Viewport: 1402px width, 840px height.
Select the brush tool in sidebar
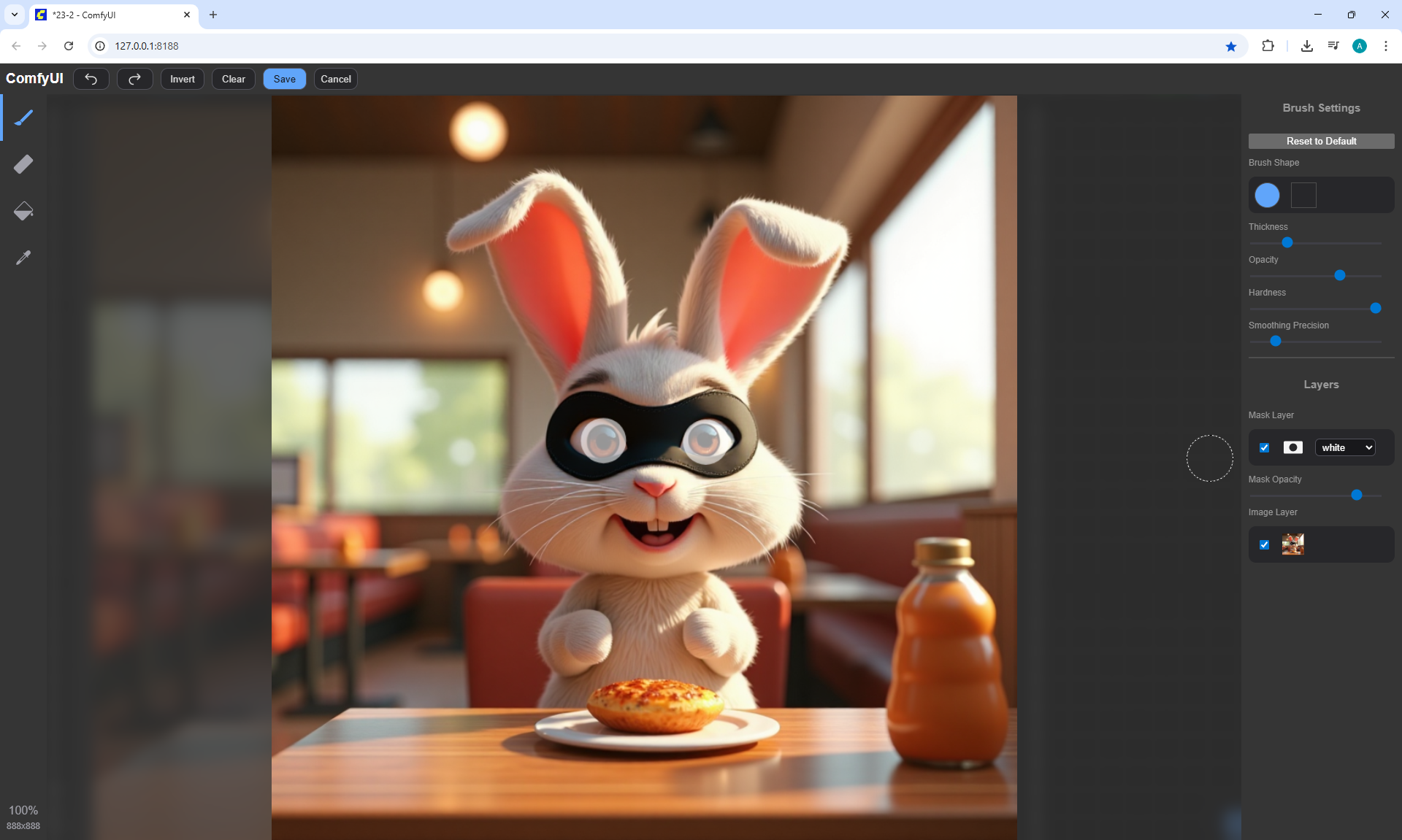23,117
